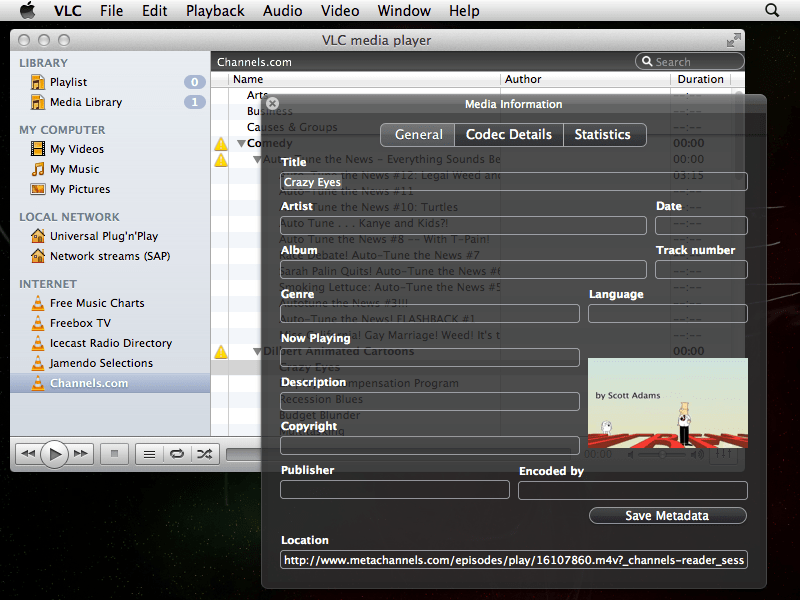Sort by the Duration column header
The height and width of the screenshot is (600, 800).
701,79
